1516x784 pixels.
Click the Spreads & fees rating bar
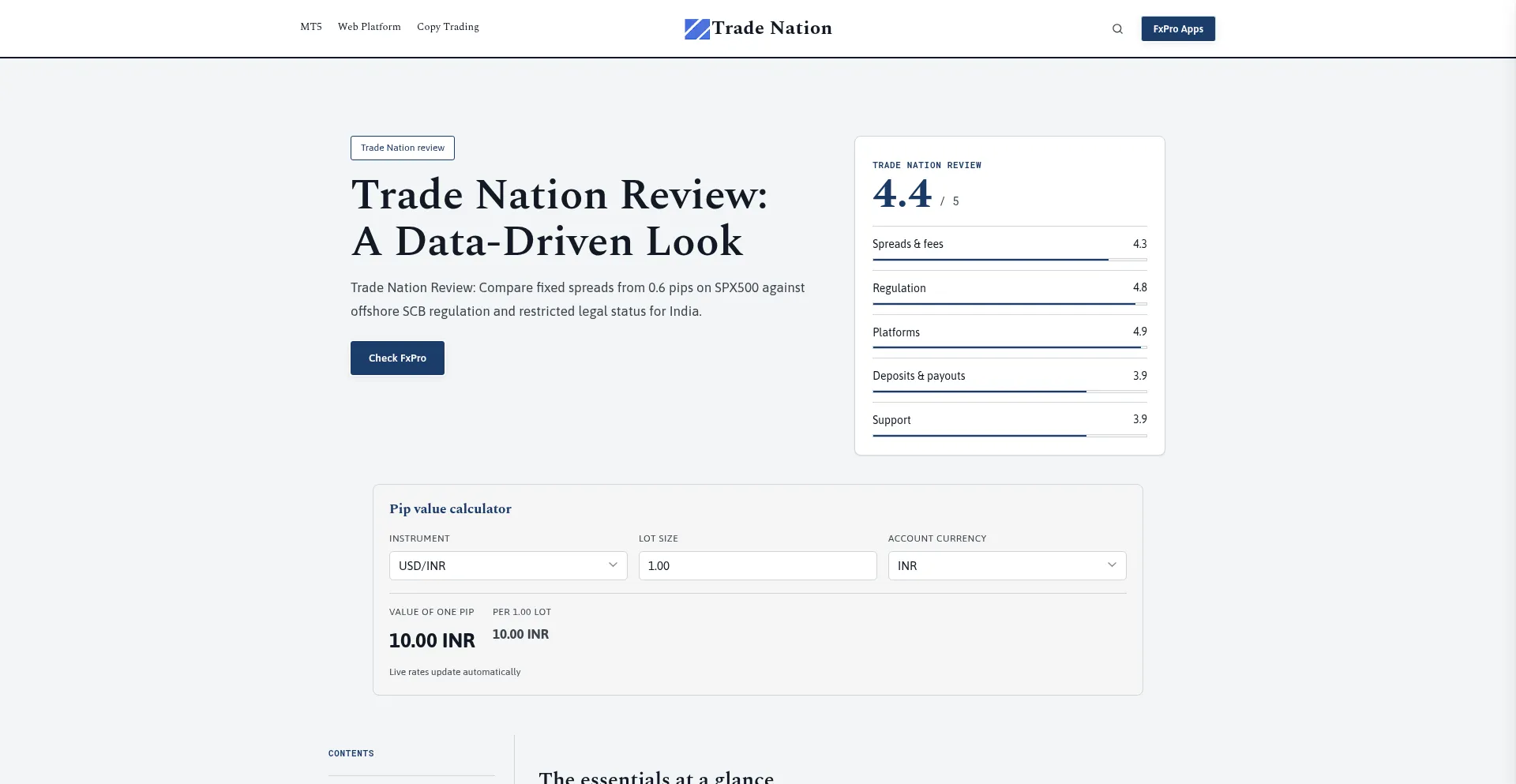1010,259
